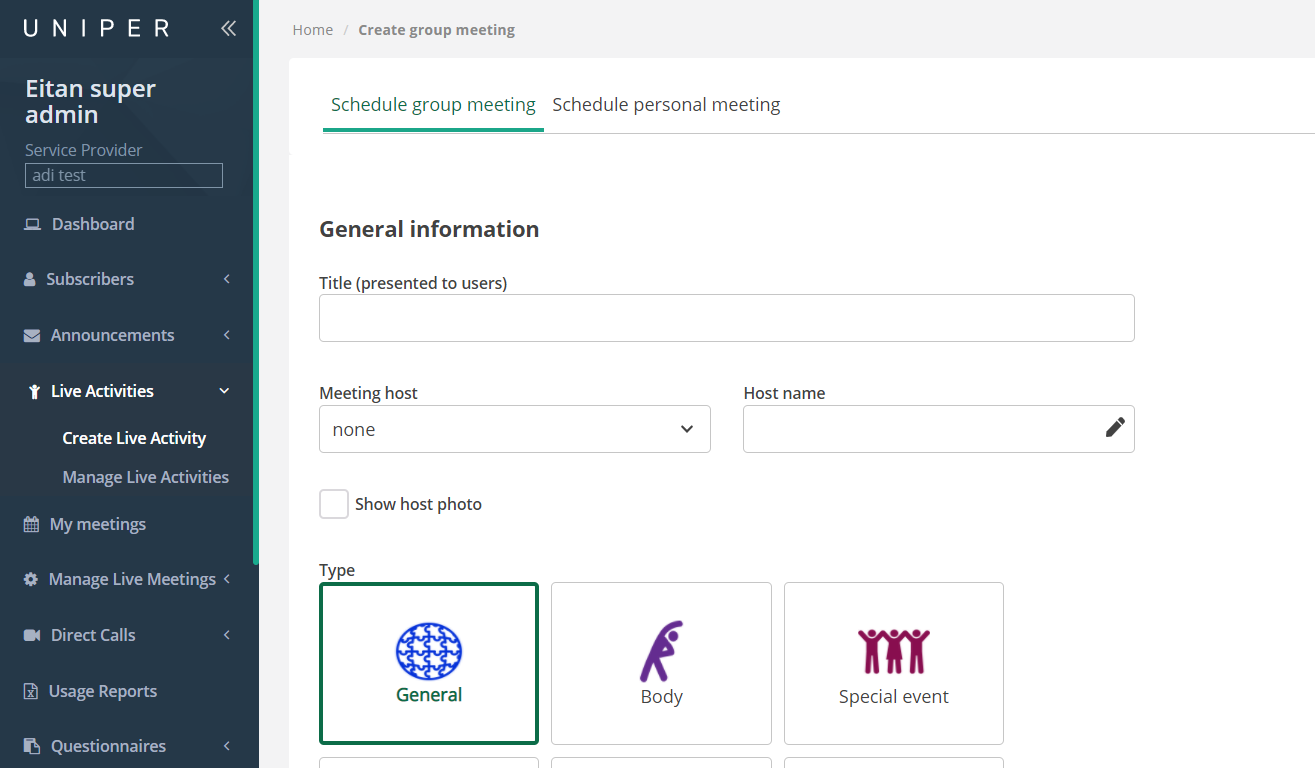Open Manage Live Activities page
Screen dimensions: 1315x768
tap(145, 477)
